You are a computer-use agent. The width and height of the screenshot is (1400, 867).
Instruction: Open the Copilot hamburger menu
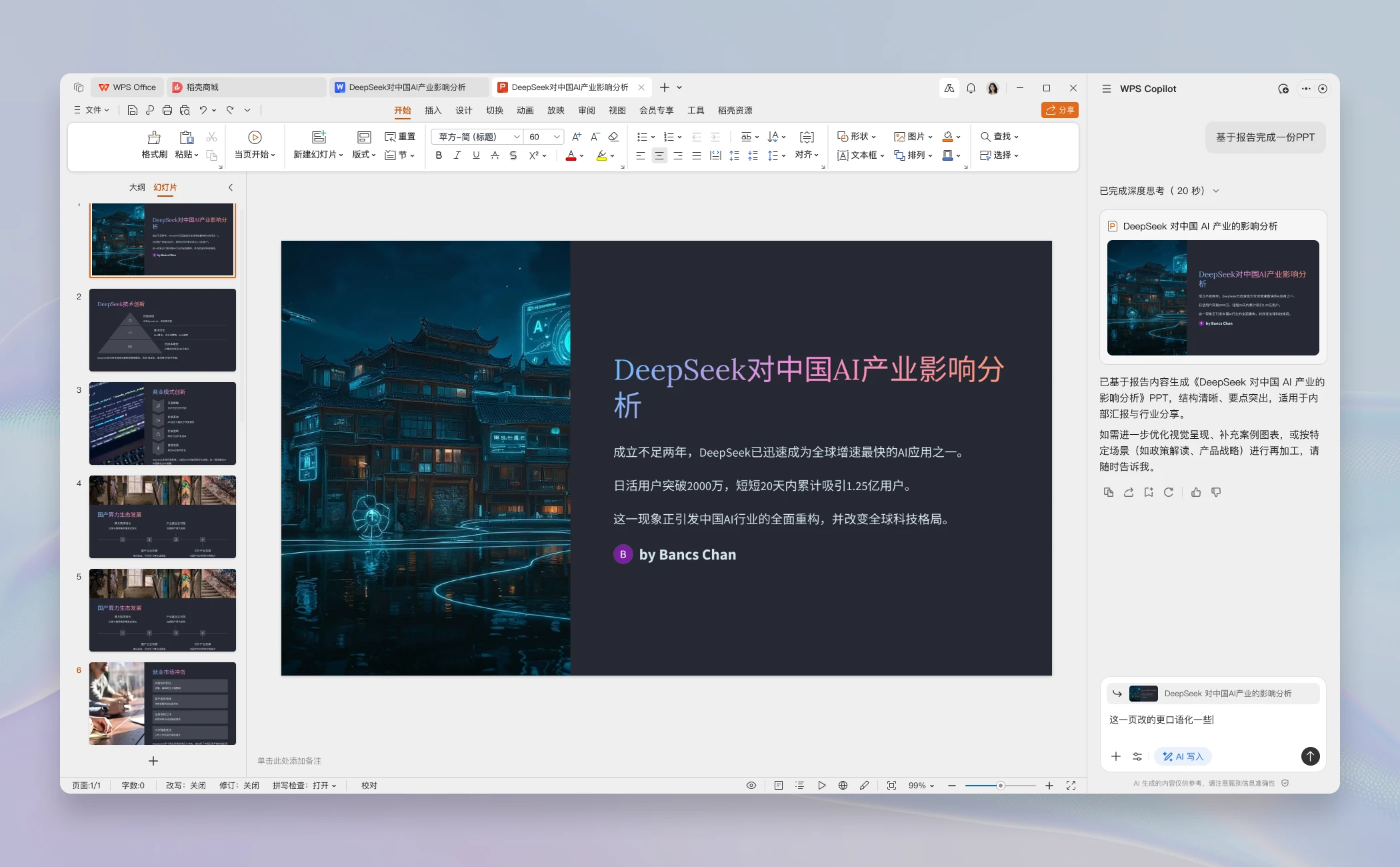point(1106,89)
